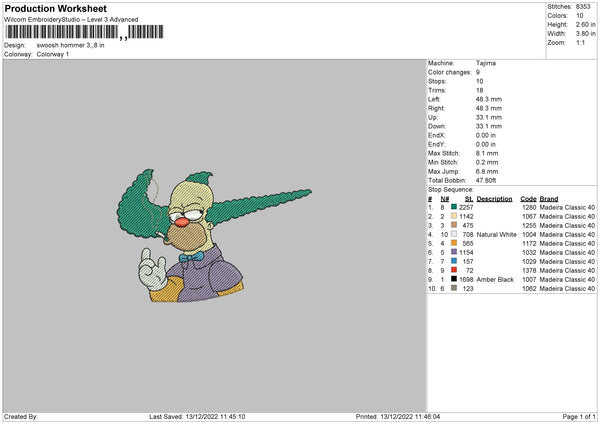
Task: Click the blue swatch in stop 7
Action: pyautogui.click(x=454, y=261)
